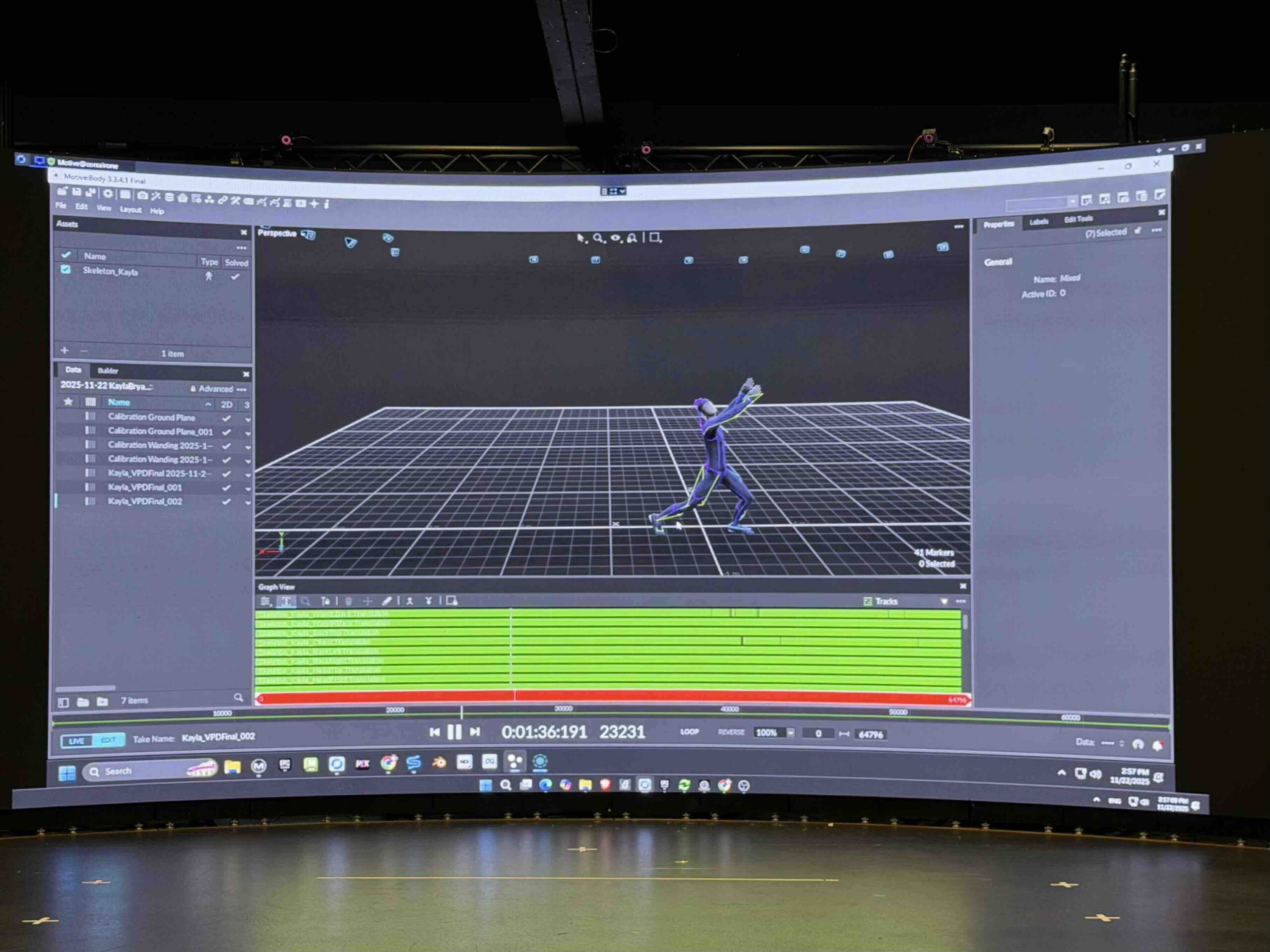Uncheck the Skeleton_Kayla asset checkbox
Viewport: 1270px width, 952px height.
click(x=66, y=269)
